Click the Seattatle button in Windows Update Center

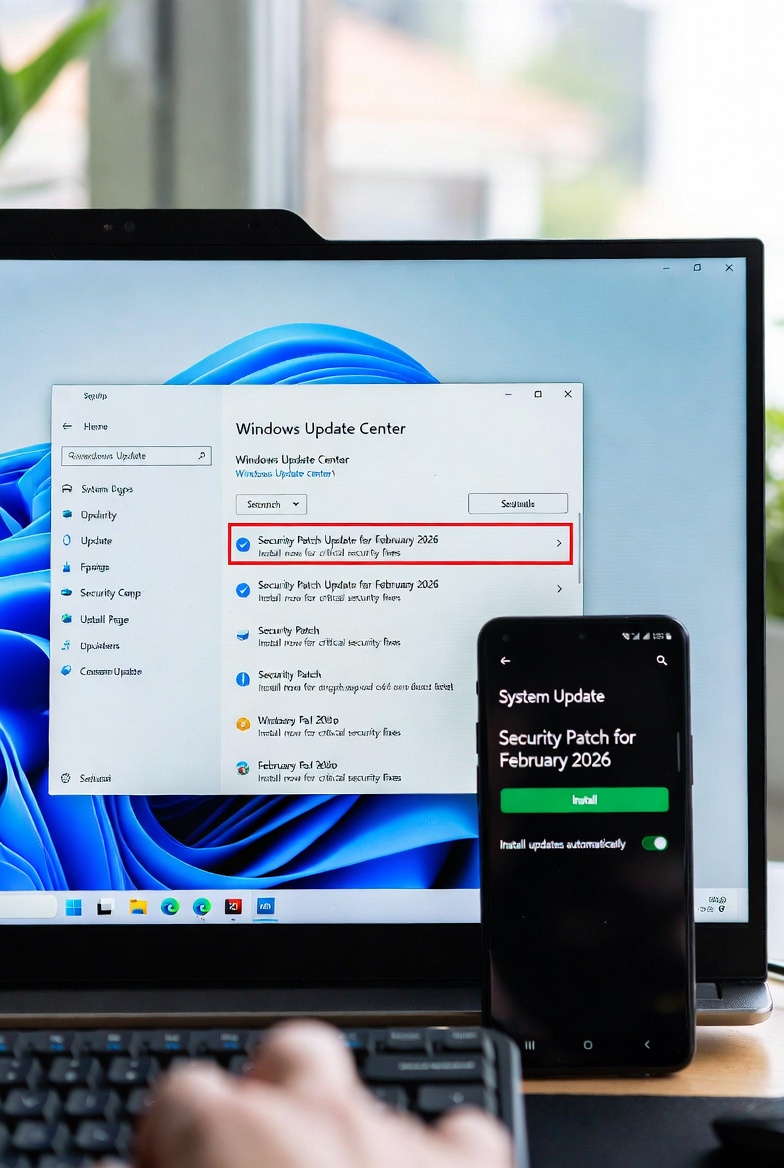[x=518, y=504]
